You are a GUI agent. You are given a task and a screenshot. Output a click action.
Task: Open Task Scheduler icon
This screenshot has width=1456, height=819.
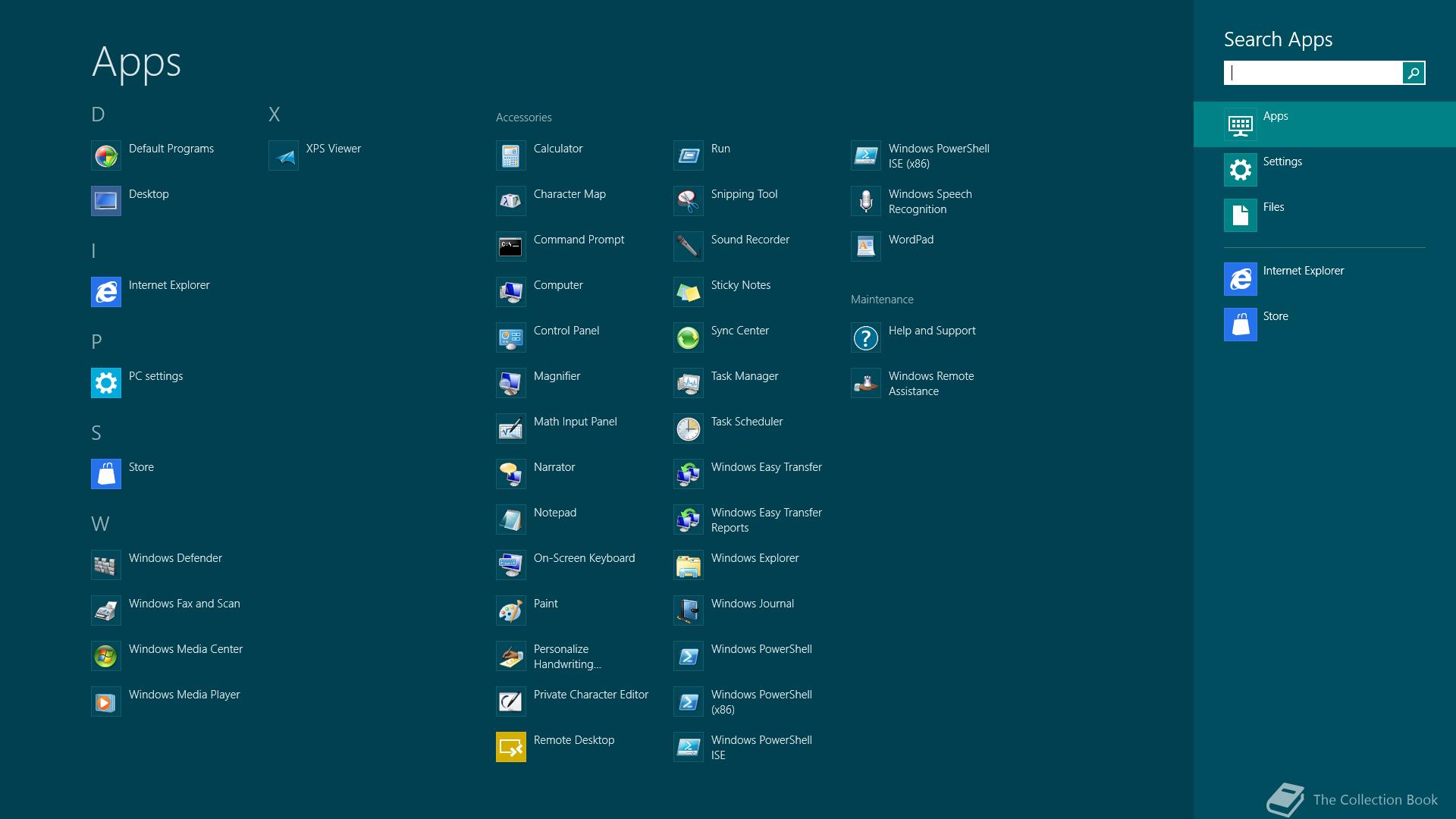click(688, 428)
